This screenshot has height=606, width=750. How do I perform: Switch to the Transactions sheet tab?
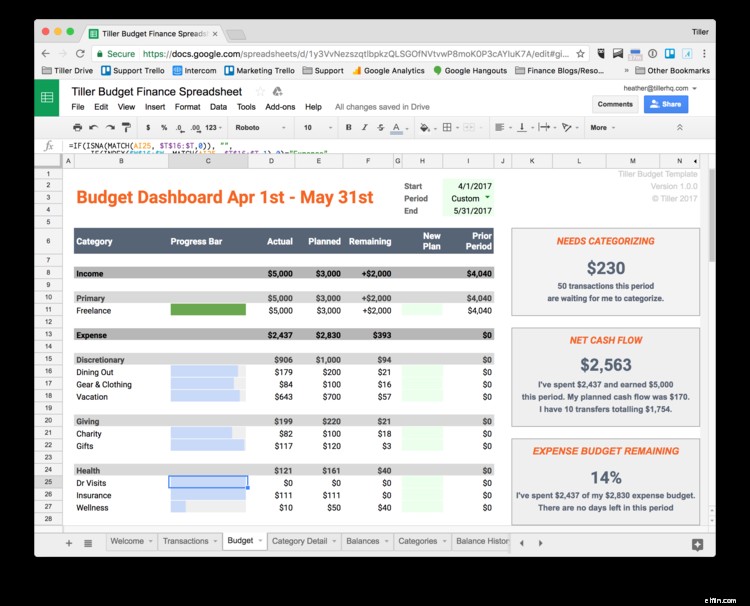[x=186, y=541]
